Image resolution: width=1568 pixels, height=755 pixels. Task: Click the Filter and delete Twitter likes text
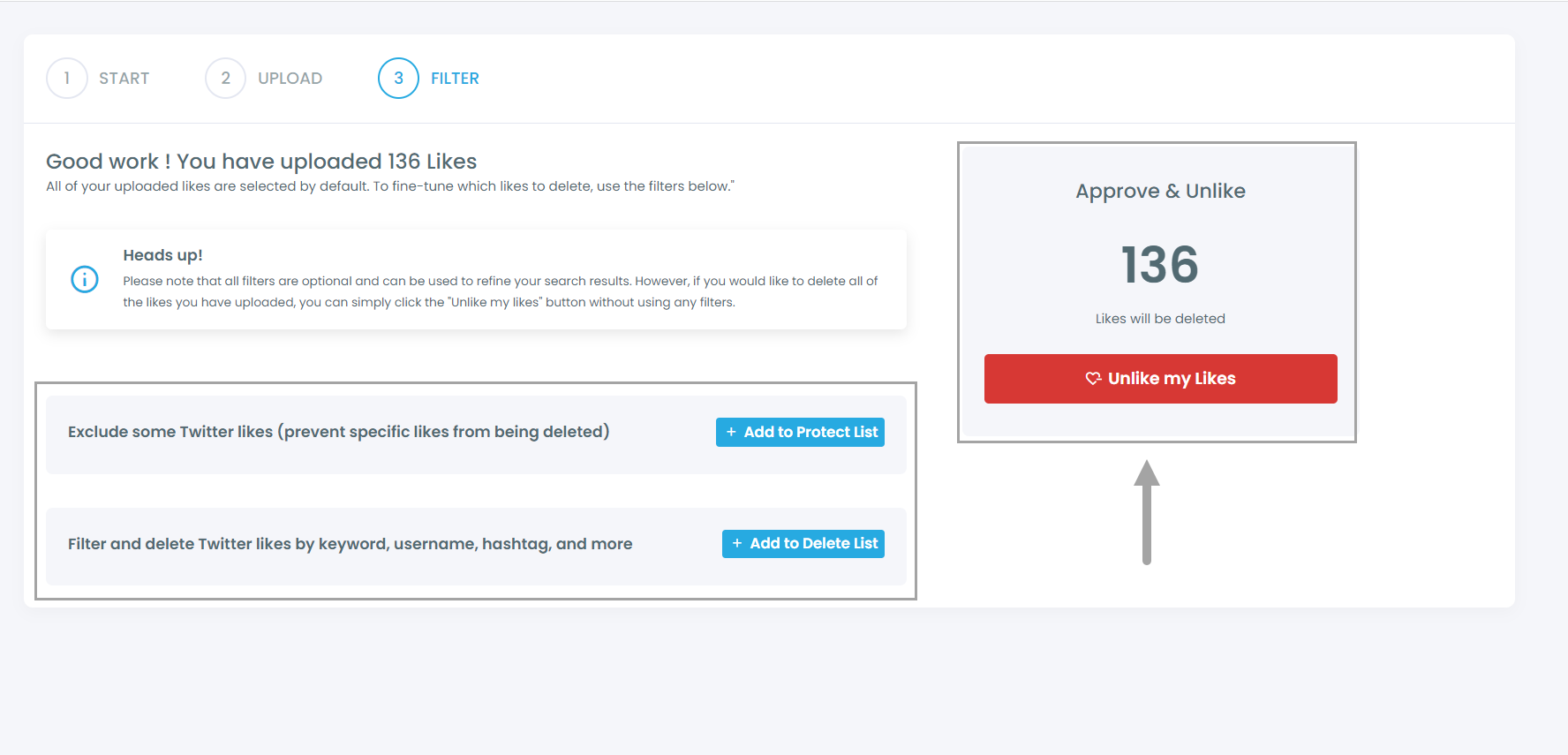(x=350, y=544)
